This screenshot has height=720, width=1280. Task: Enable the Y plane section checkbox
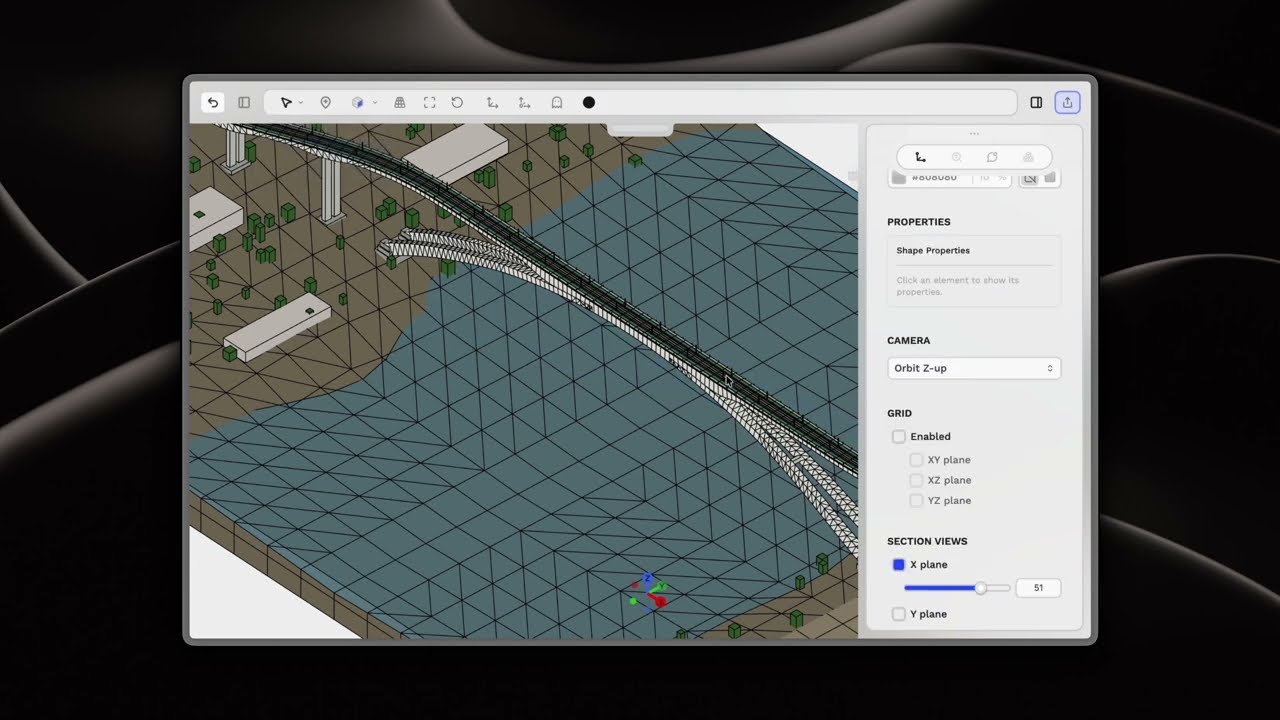(x=899, y=614)
